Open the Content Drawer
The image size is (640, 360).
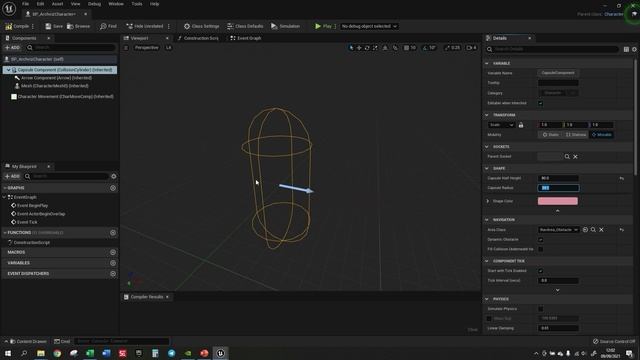28,341
